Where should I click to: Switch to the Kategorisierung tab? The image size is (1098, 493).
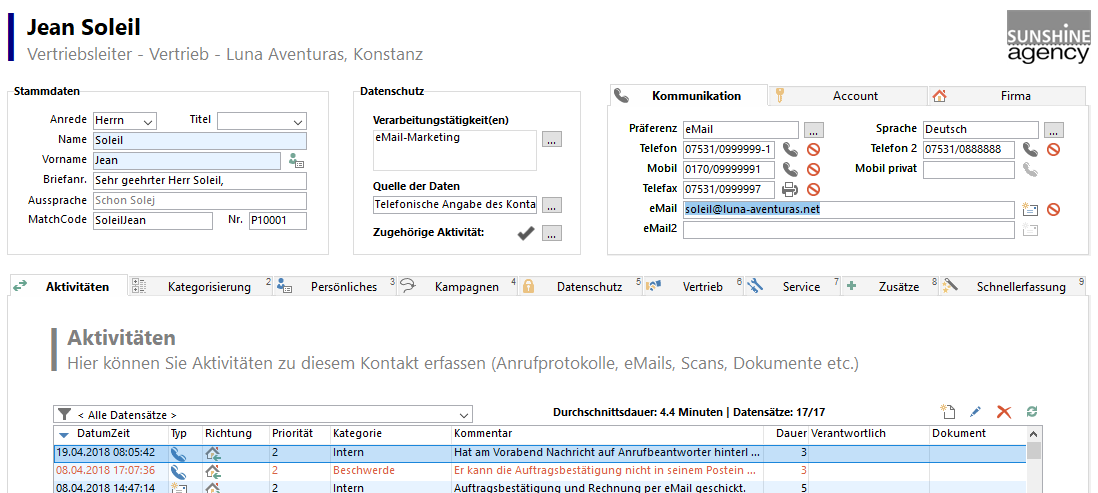pyautogui.click(x=208, y=287)
